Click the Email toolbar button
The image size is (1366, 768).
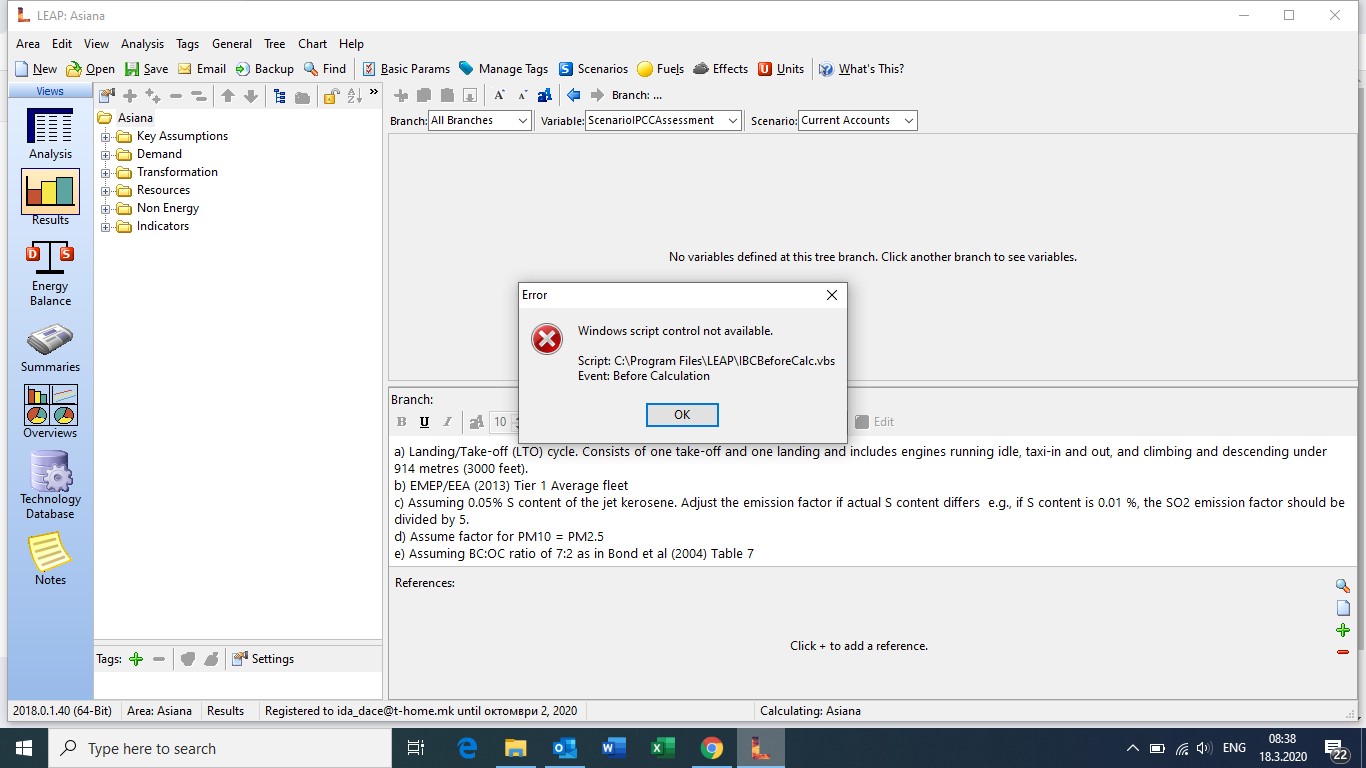[202, 69]
